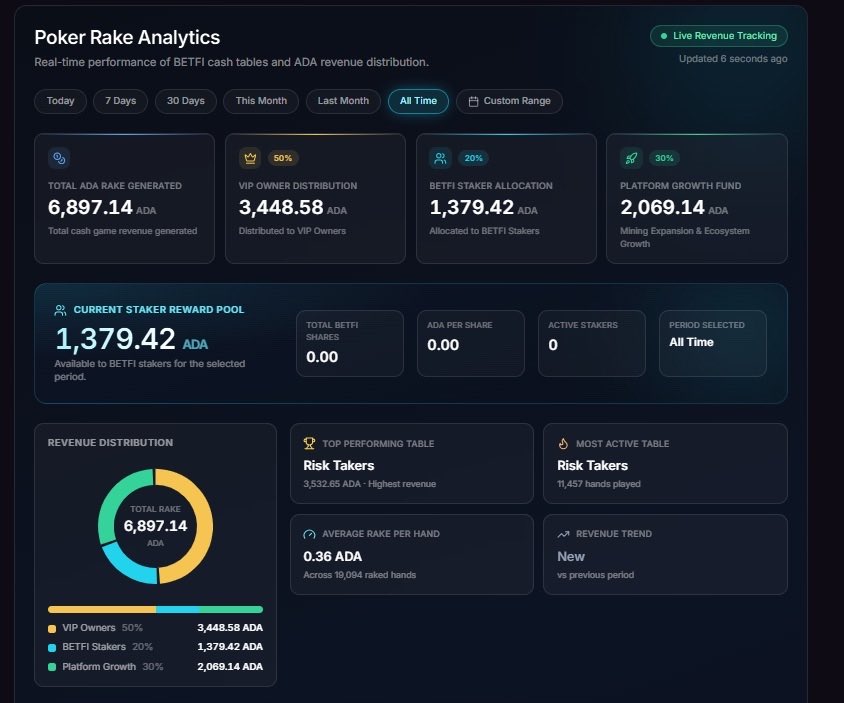The image size is (844, 703).
Task: Click 'vs previous period' text
Action: (595, 575)
